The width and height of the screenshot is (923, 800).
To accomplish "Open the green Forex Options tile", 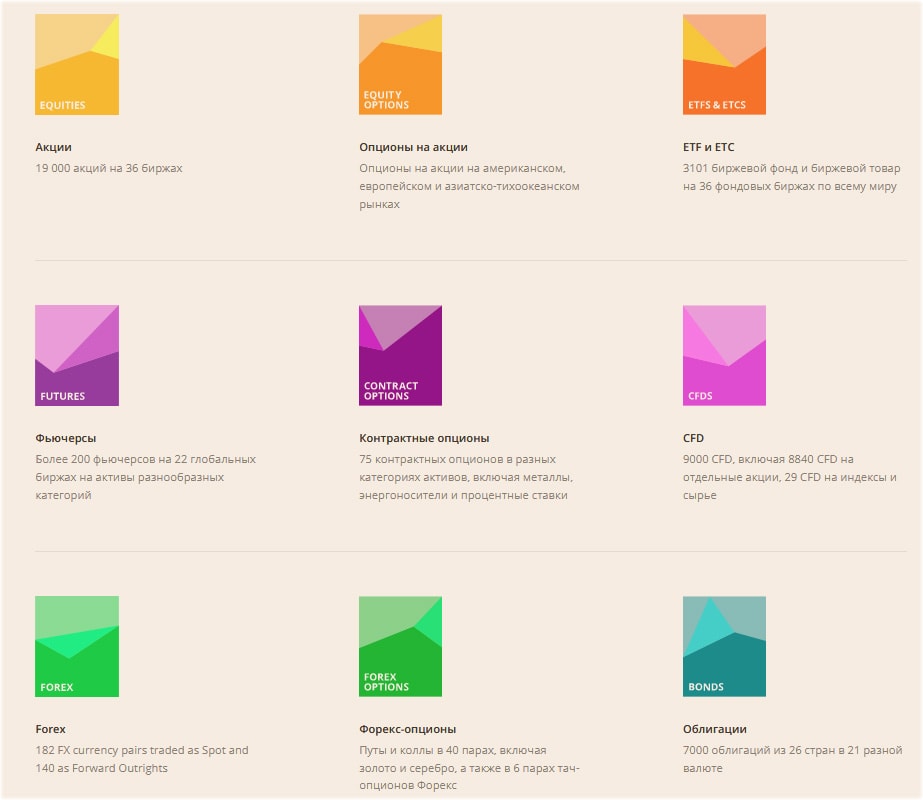I will (x=400, y=646).
